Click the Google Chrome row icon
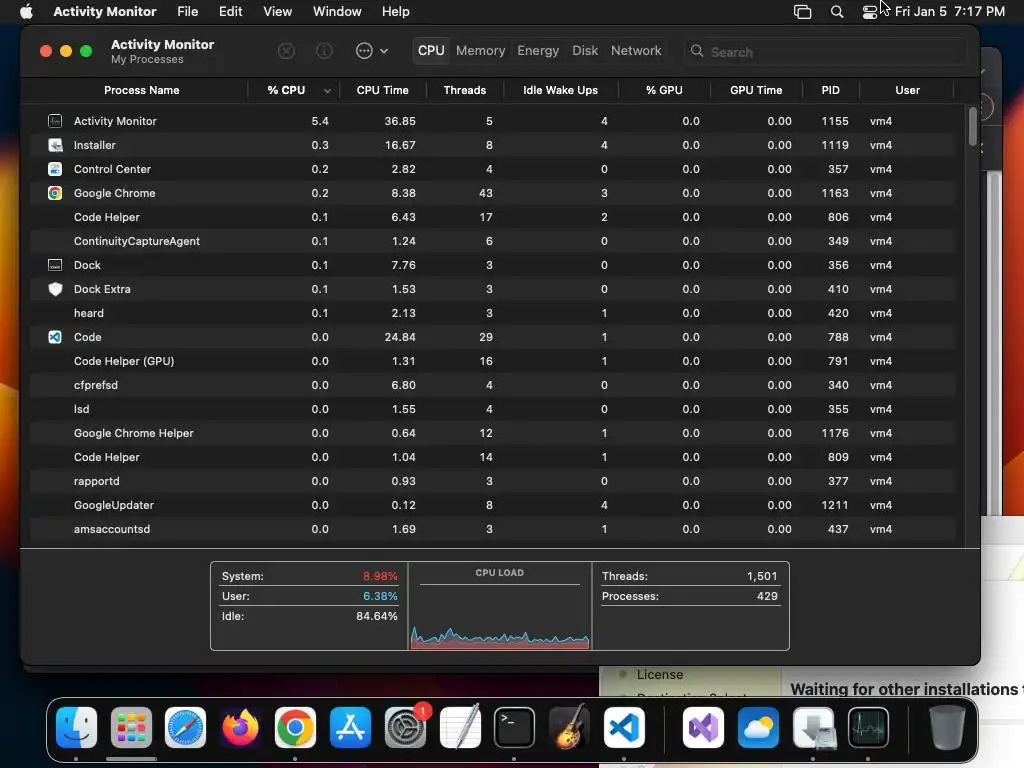This screenshot has width=1024, height=768. [x=55, y=193]
